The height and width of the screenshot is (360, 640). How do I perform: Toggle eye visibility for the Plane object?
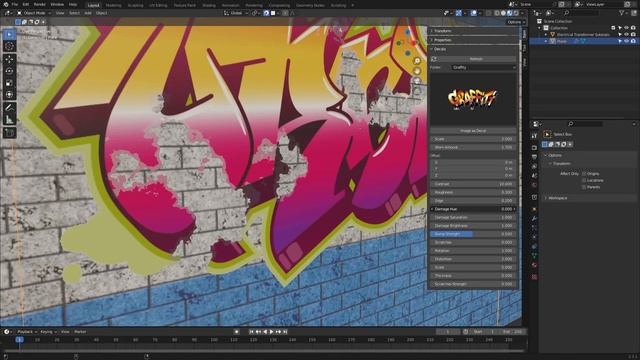(627, 41)
